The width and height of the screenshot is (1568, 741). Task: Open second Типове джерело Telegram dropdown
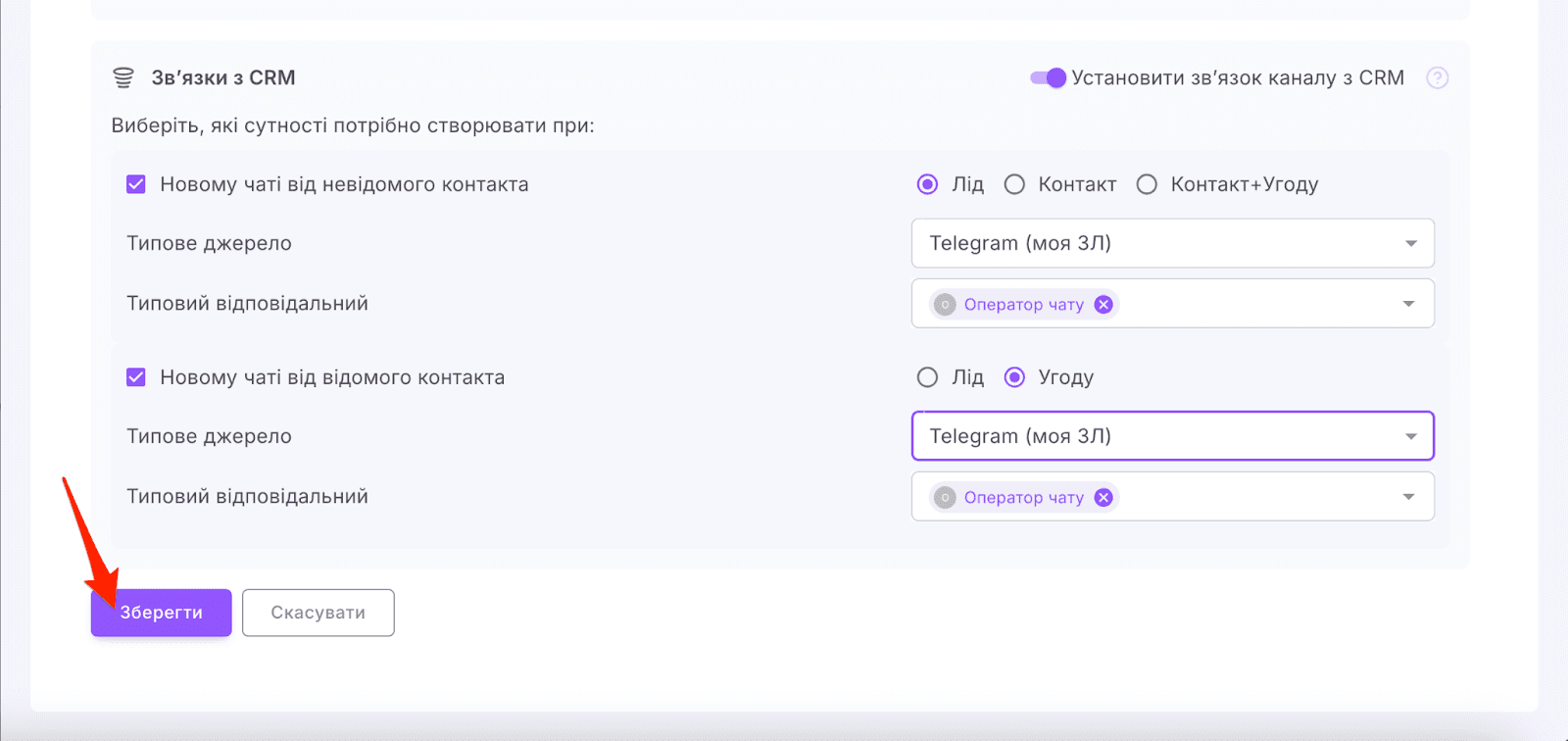click(1172, 436)
